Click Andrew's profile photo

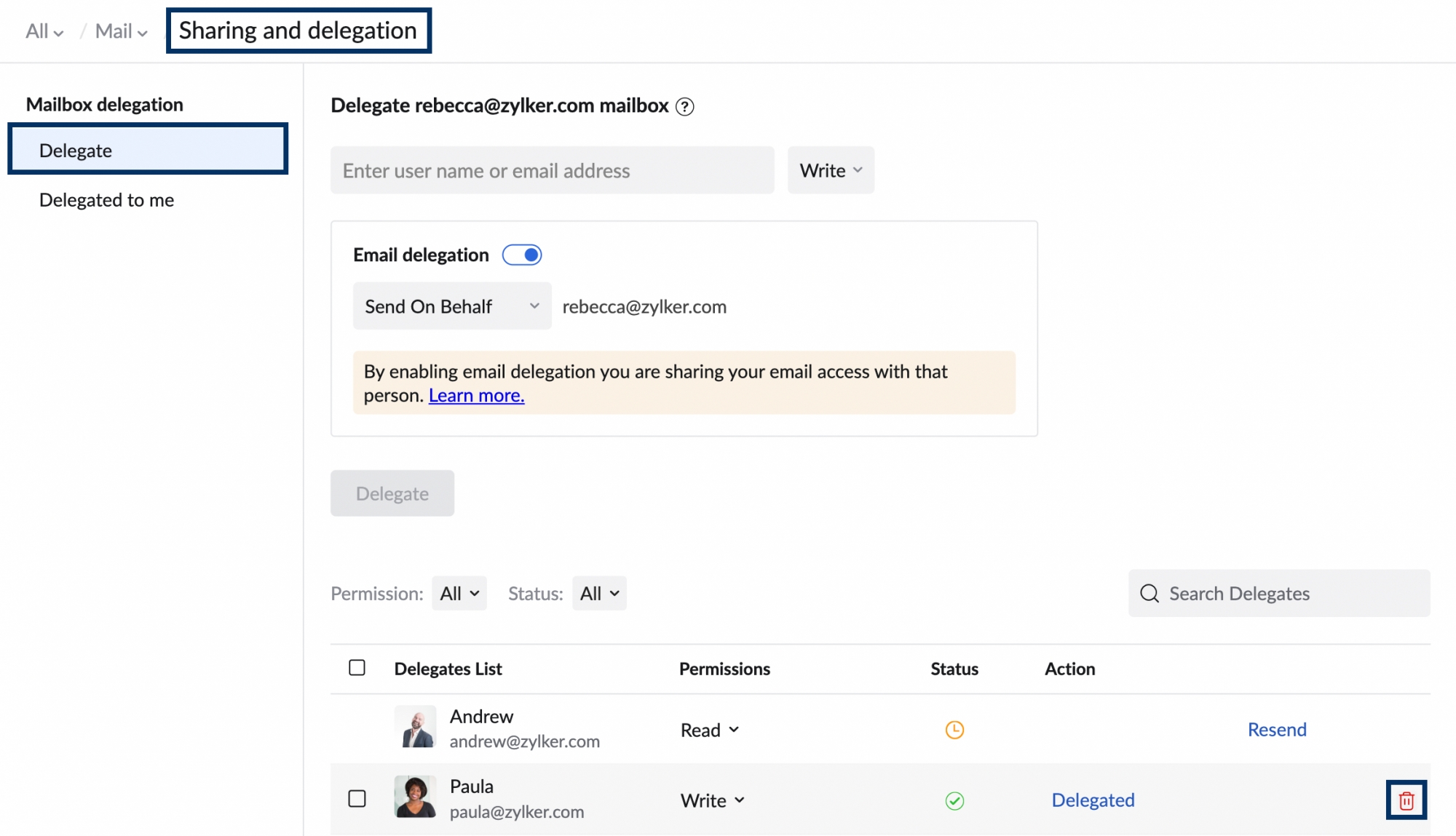click(x=415, y=727)
